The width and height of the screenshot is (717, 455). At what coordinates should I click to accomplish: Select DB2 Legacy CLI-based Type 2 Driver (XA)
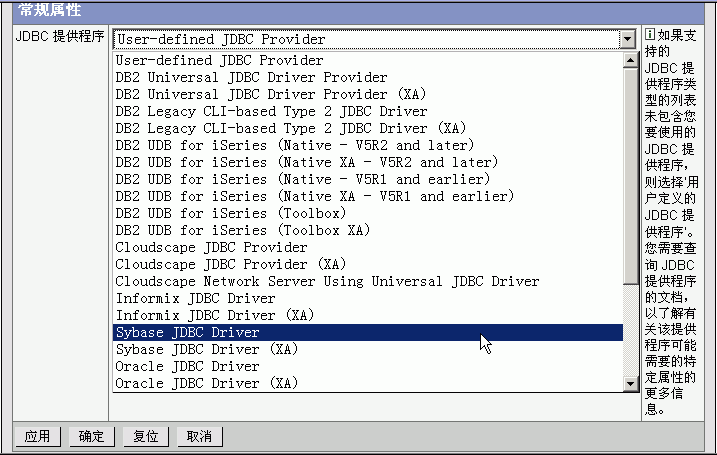tap(368, 128)
